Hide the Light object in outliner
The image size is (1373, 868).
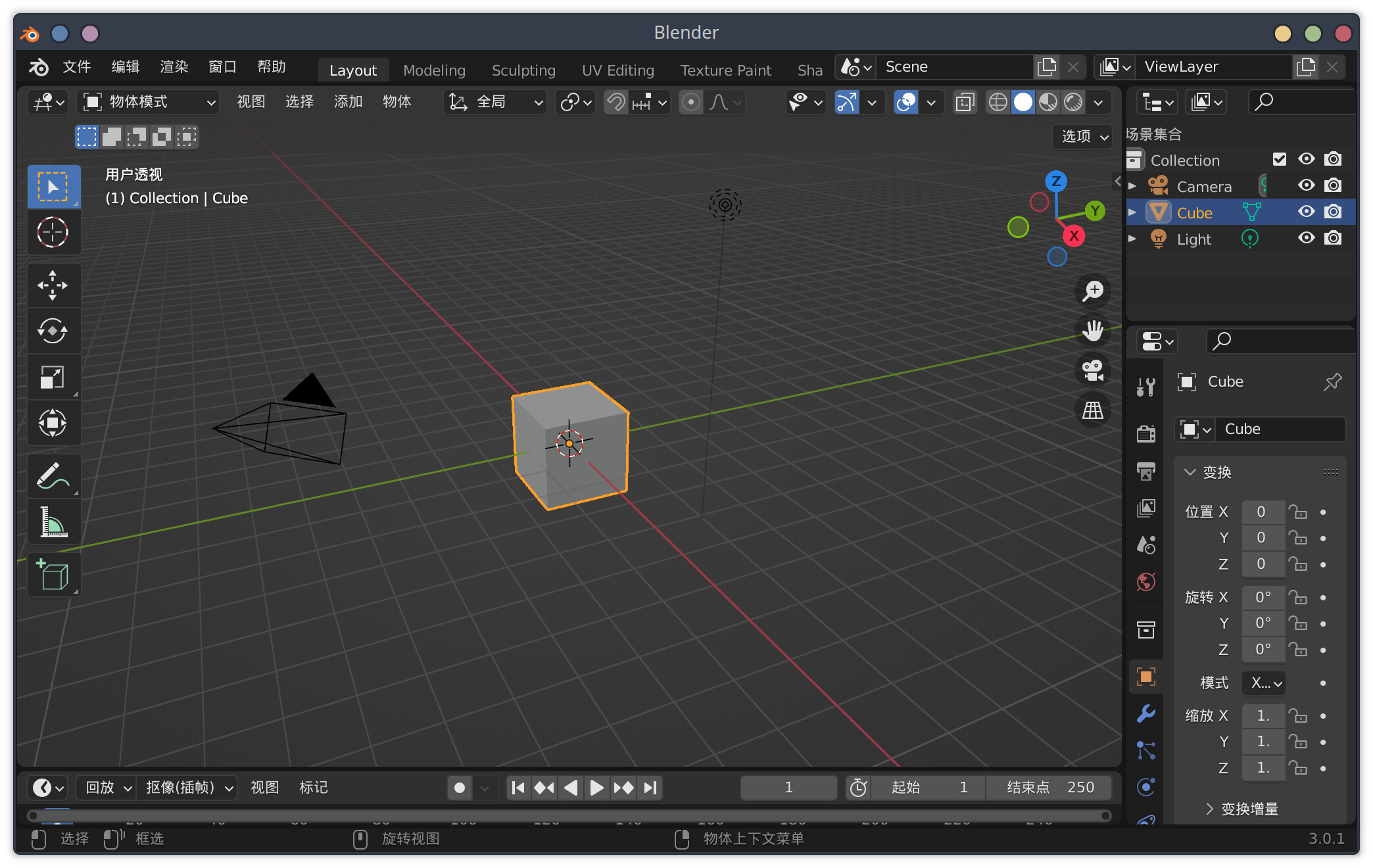point(1306,238)
